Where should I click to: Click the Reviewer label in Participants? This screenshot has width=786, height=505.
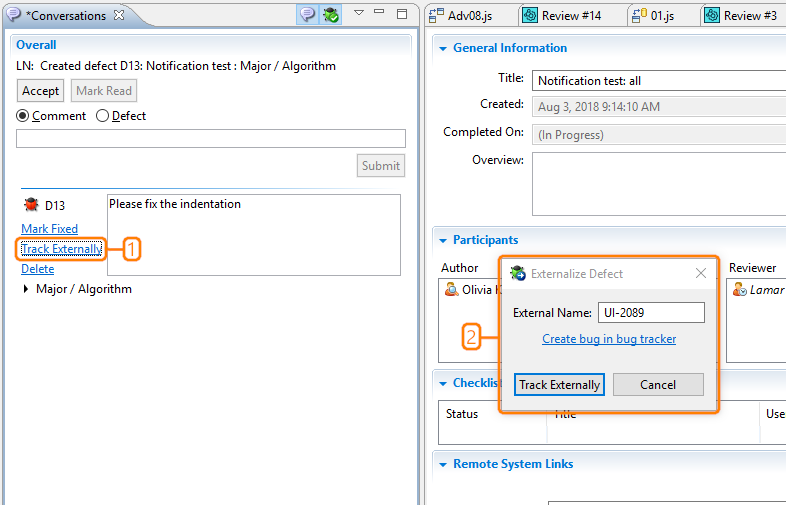point(752,268)
